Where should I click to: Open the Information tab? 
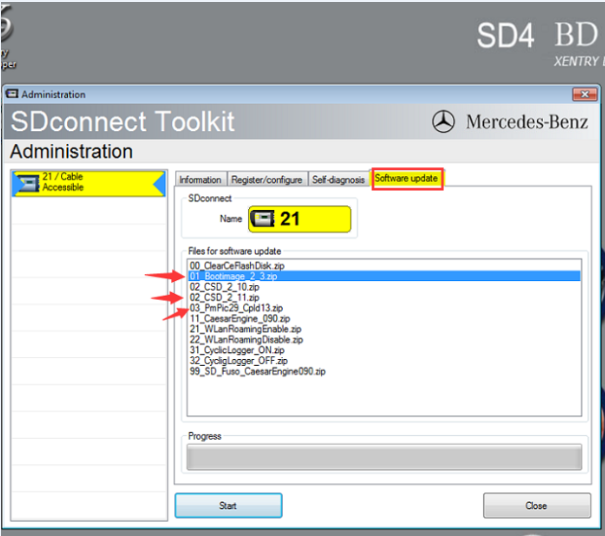pos(200,180)
